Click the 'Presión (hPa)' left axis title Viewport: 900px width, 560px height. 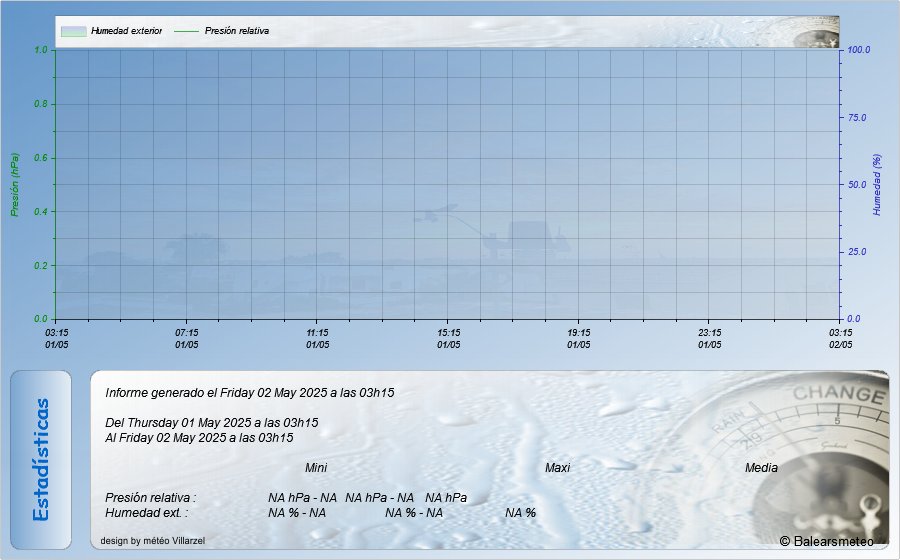15,185
